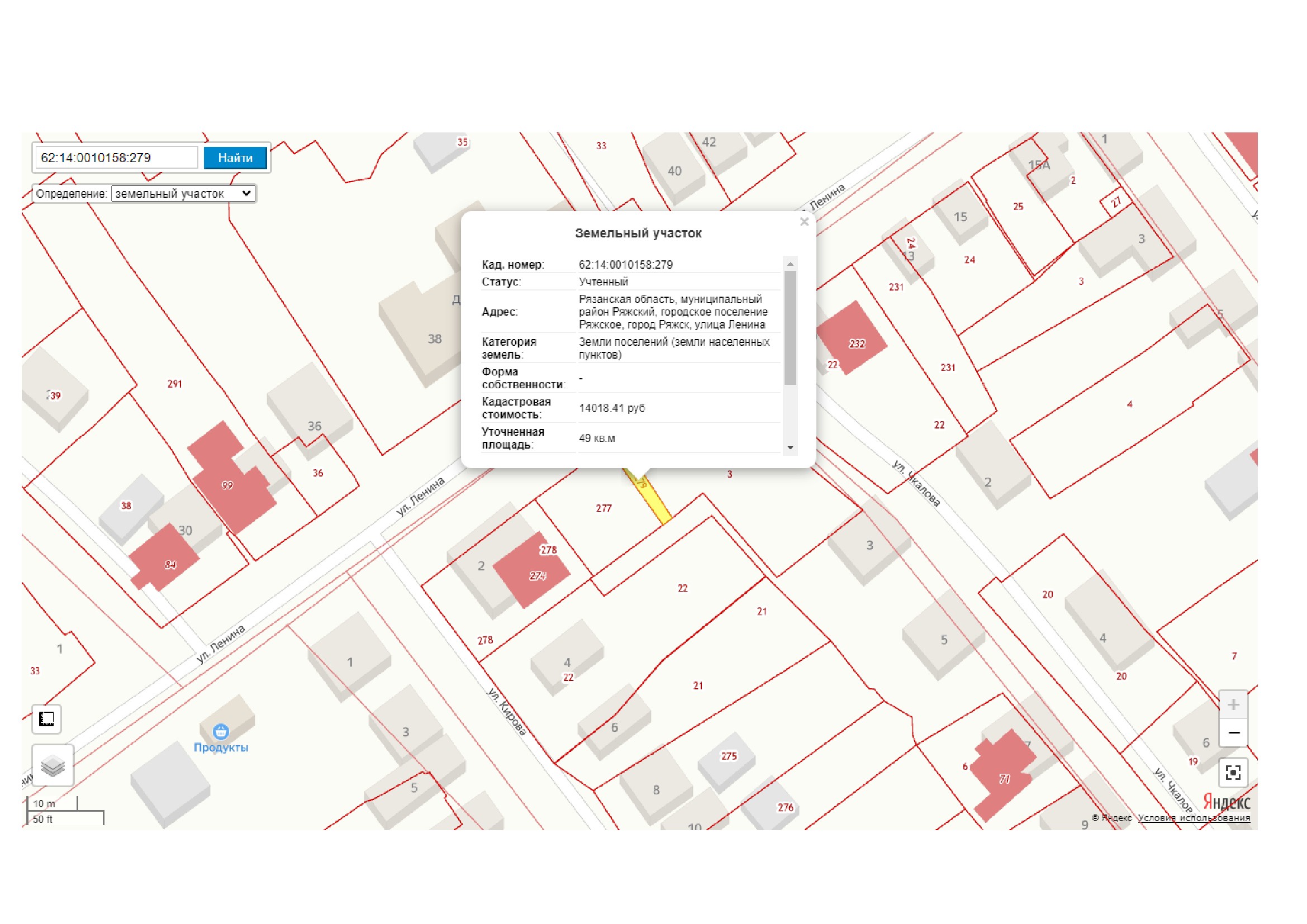Close the Земельный участок popup

tap(804, 222)
